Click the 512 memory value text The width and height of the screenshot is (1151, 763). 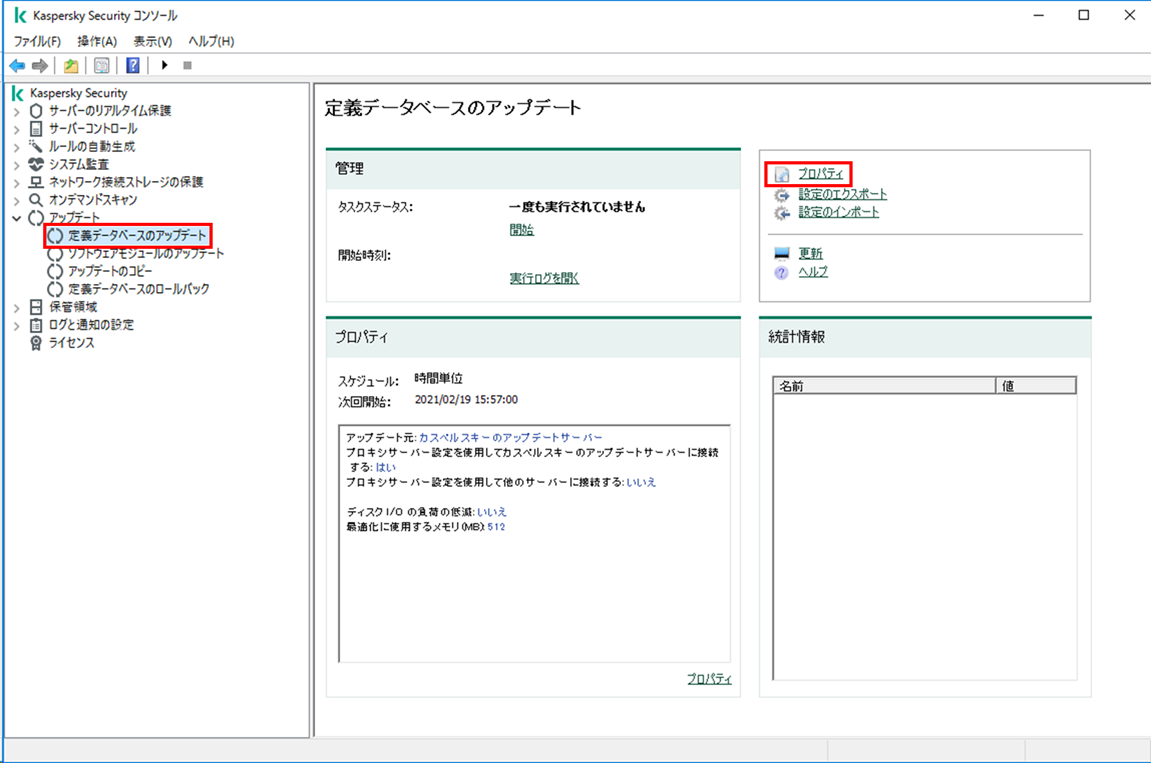[496, 527]
